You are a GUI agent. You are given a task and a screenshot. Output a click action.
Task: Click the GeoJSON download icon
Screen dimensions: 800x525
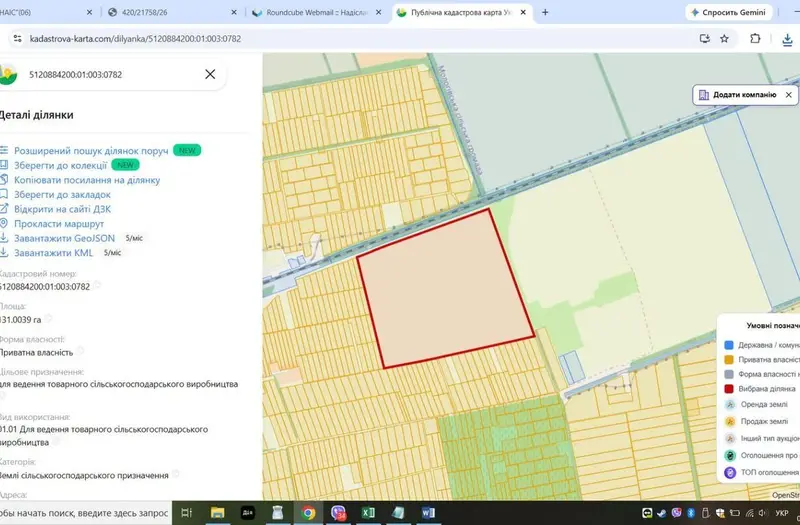(4, 238)
